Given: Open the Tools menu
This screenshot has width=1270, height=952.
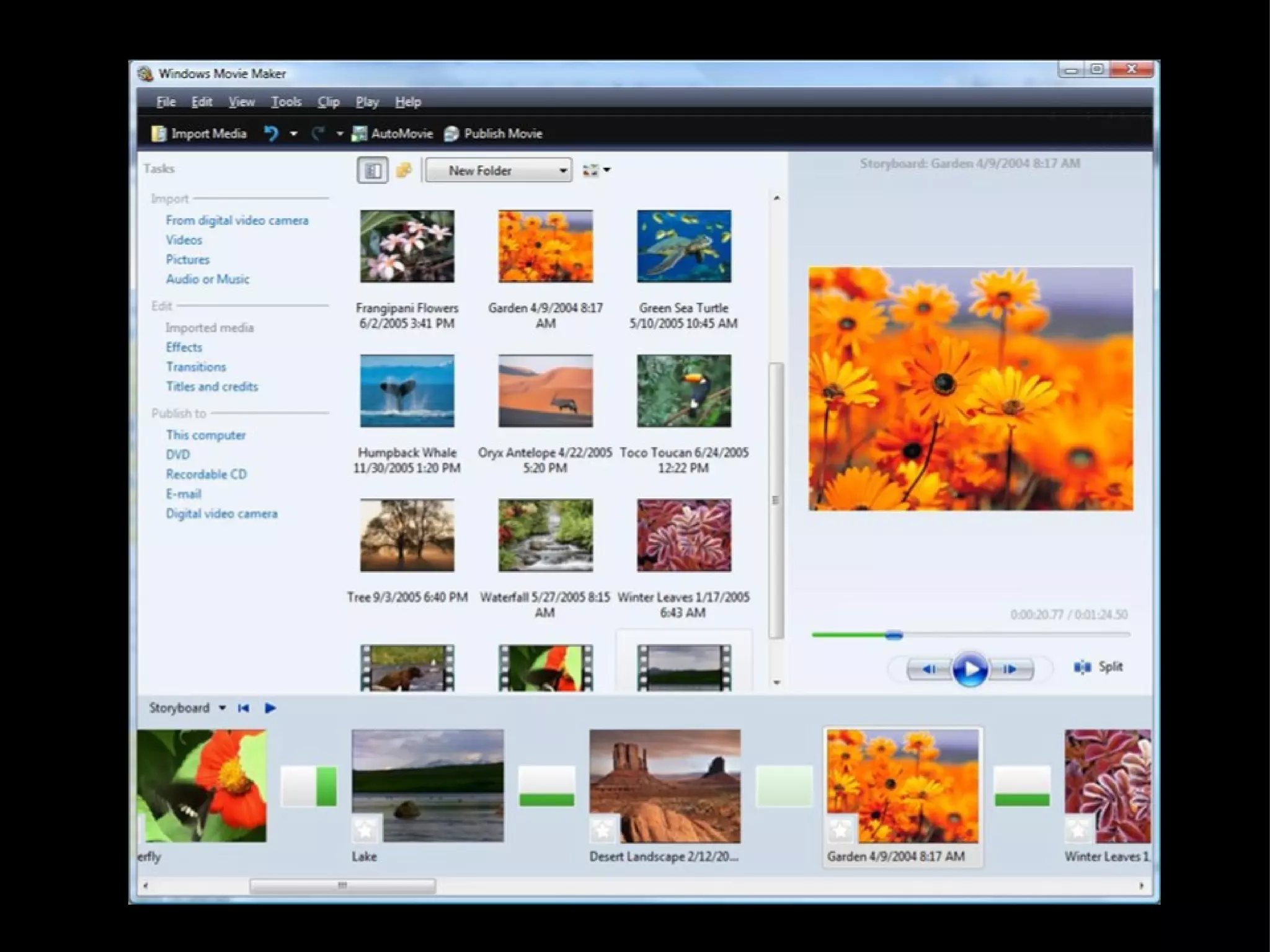Looking at the screenshot, I should (x=286, y=102).
